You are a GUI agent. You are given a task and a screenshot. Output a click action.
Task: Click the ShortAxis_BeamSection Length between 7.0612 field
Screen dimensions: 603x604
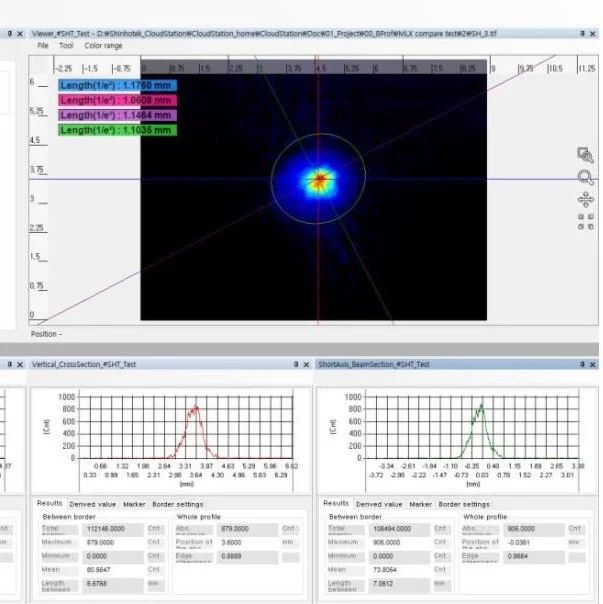[x=399, y=584]
